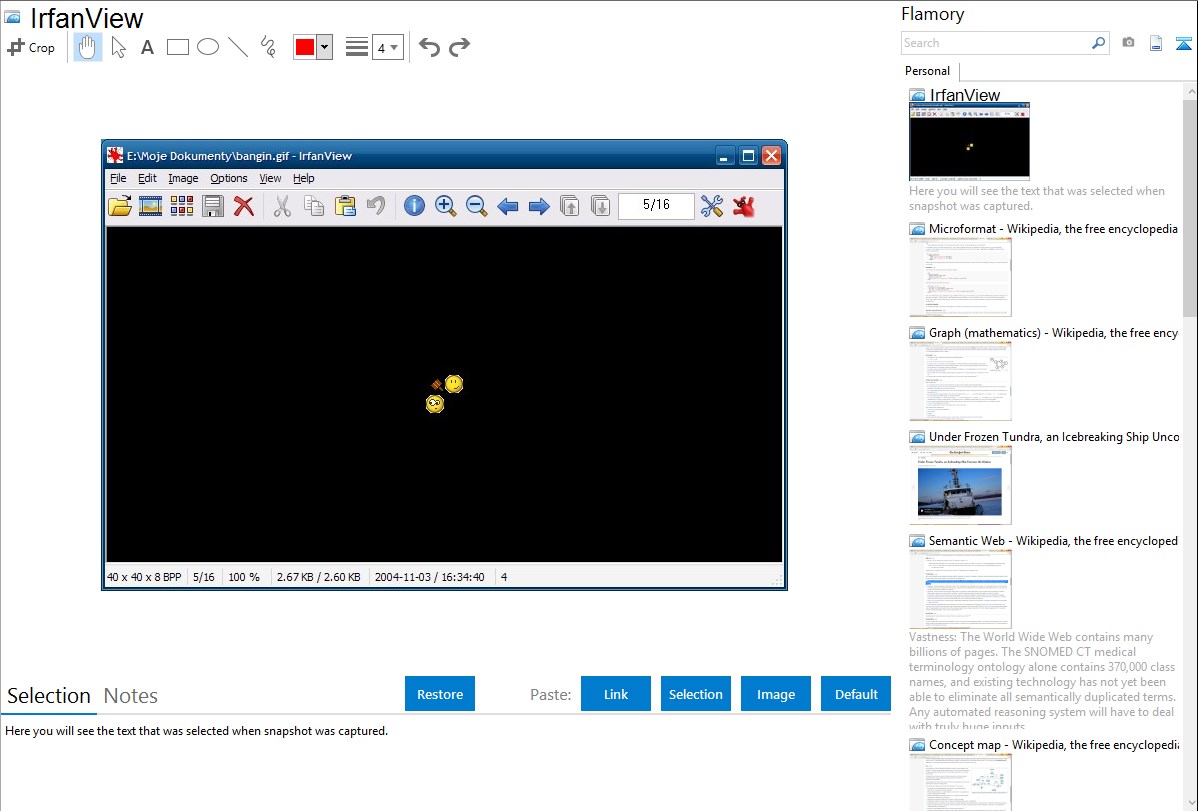Screen dimensions: 1198x811
Task: Open the Personal tab
Action: [x=927, y=71]
